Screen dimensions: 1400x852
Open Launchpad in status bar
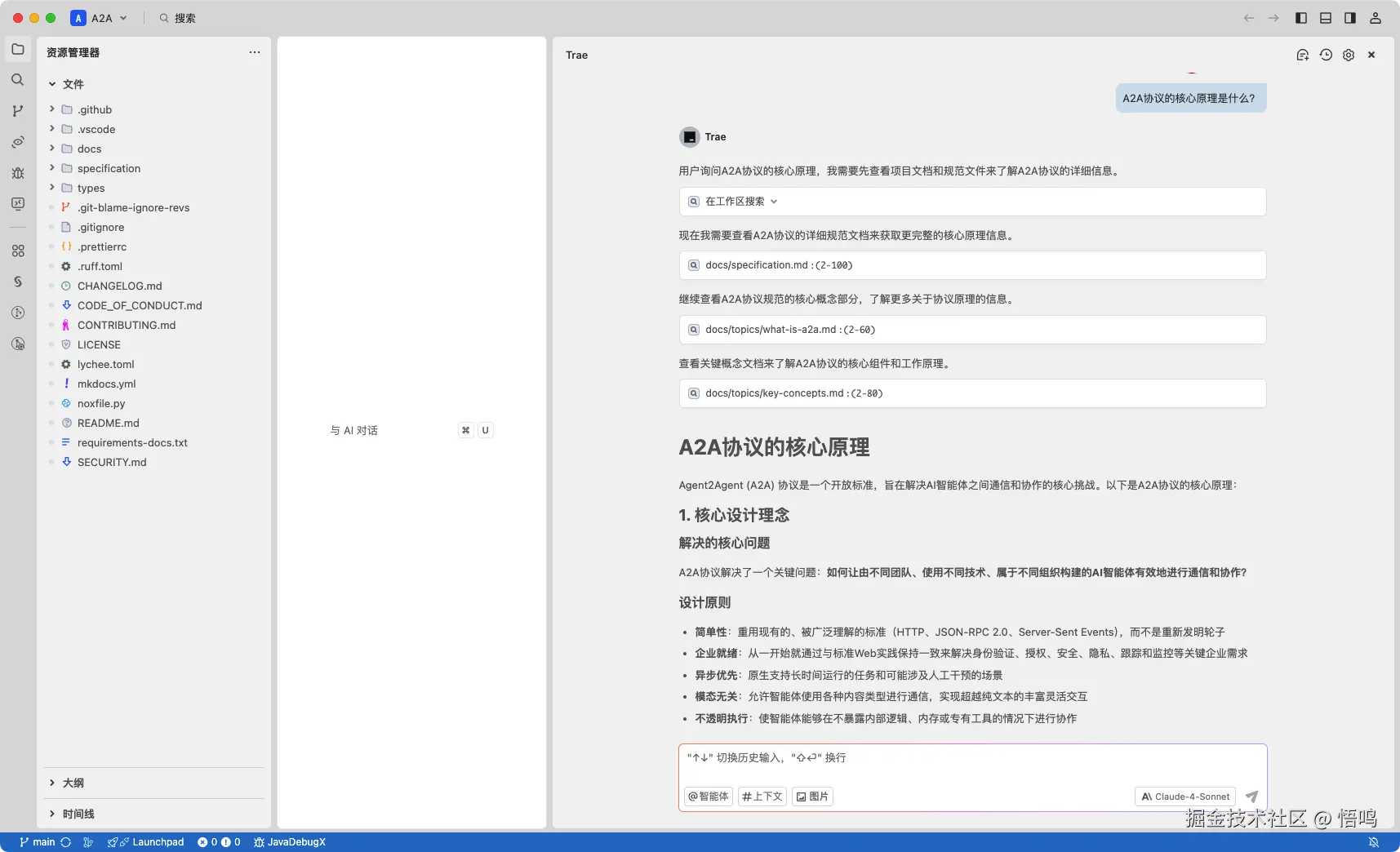point(146,842)
